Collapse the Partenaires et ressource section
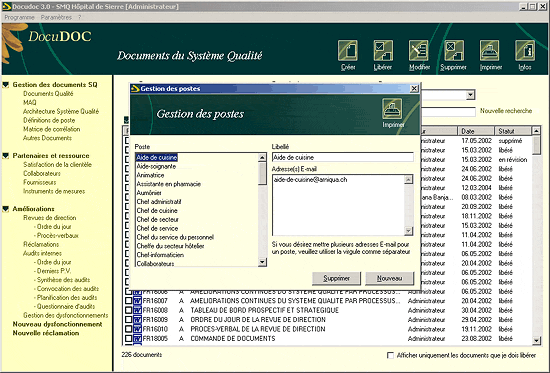Viewport: 550px width, 373px height. pos(6,155)
